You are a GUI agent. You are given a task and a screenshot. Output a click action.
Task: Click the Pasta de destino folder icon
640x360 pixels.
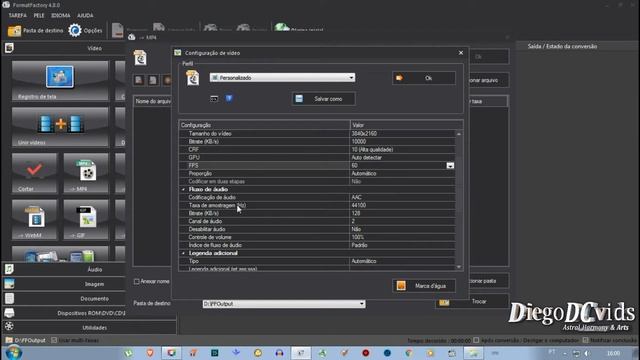14,31
